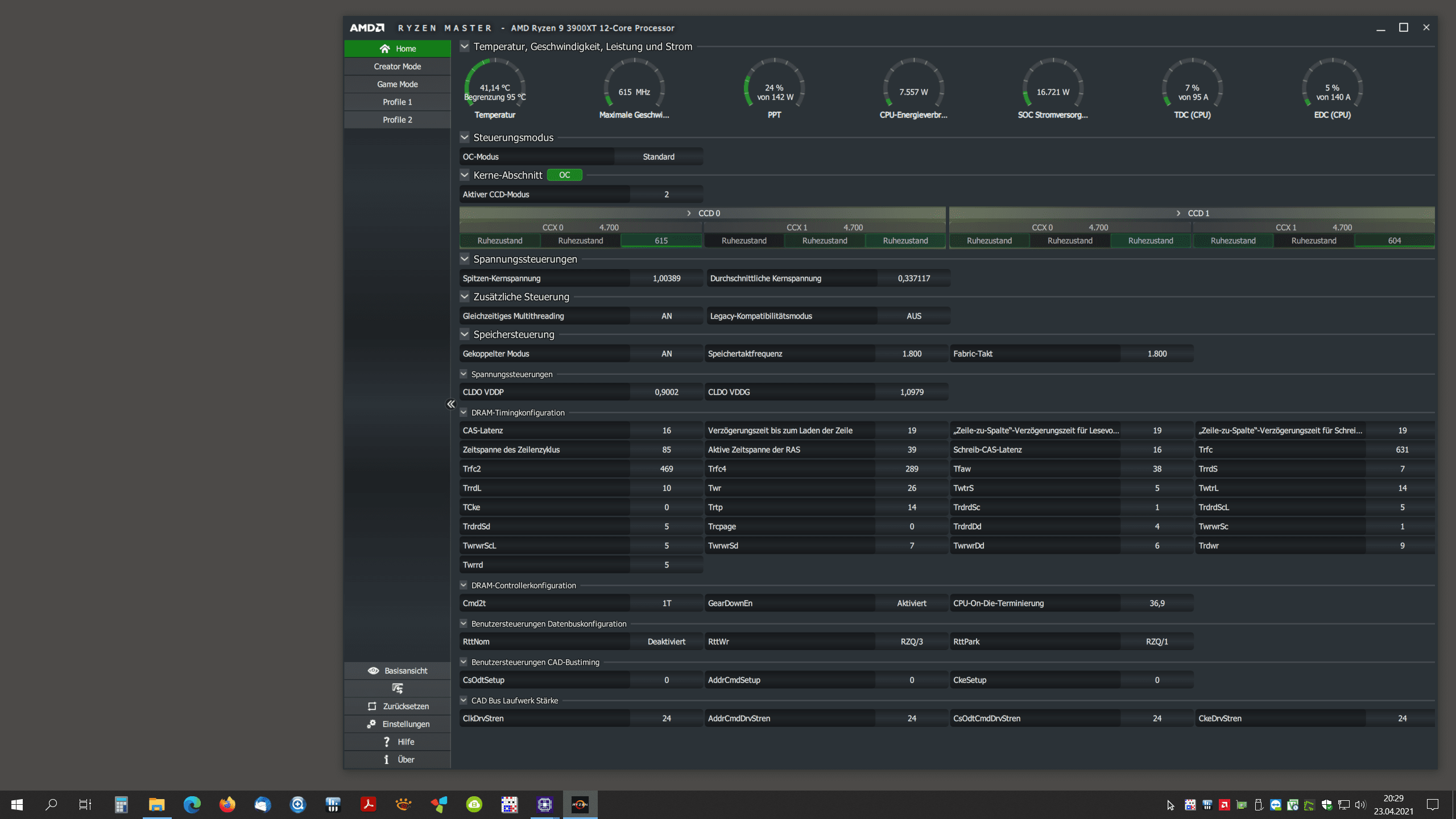Expand the CCD 0 header arrow
This screenshot has height=819, width=1456.
[x=689, y=213]
